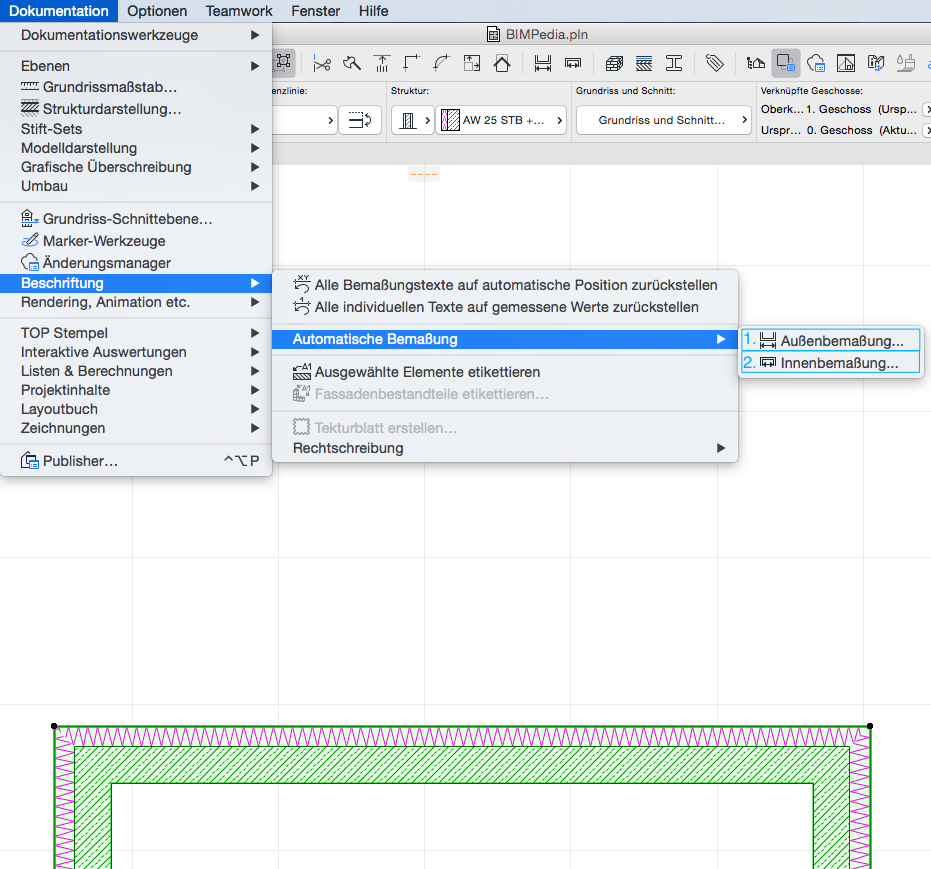
Task: Click Ausgewählte Elemente etikettieren
Action: [427, 372]
